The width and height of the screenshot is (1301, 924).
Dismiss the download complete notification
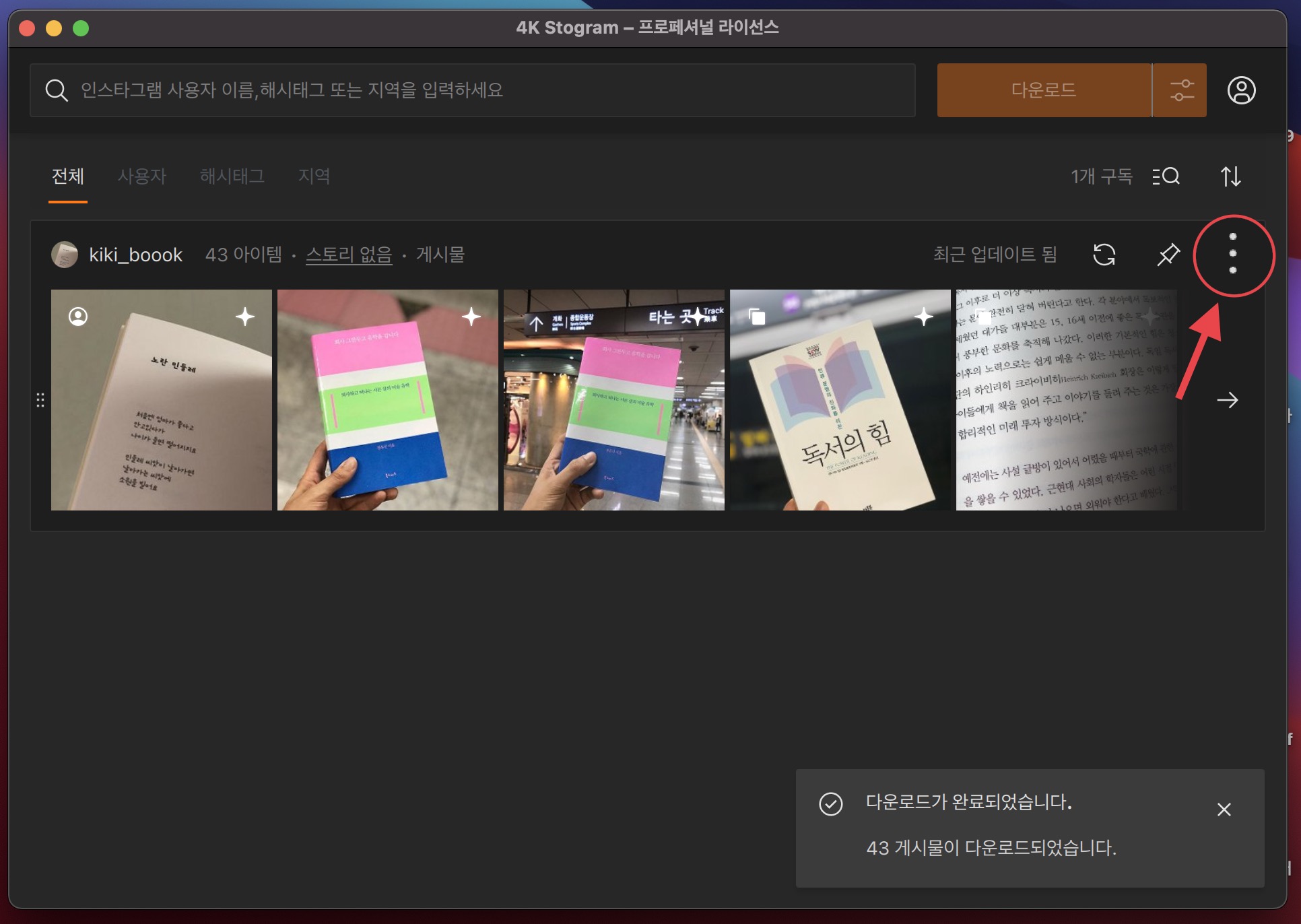click(1224, 810)
